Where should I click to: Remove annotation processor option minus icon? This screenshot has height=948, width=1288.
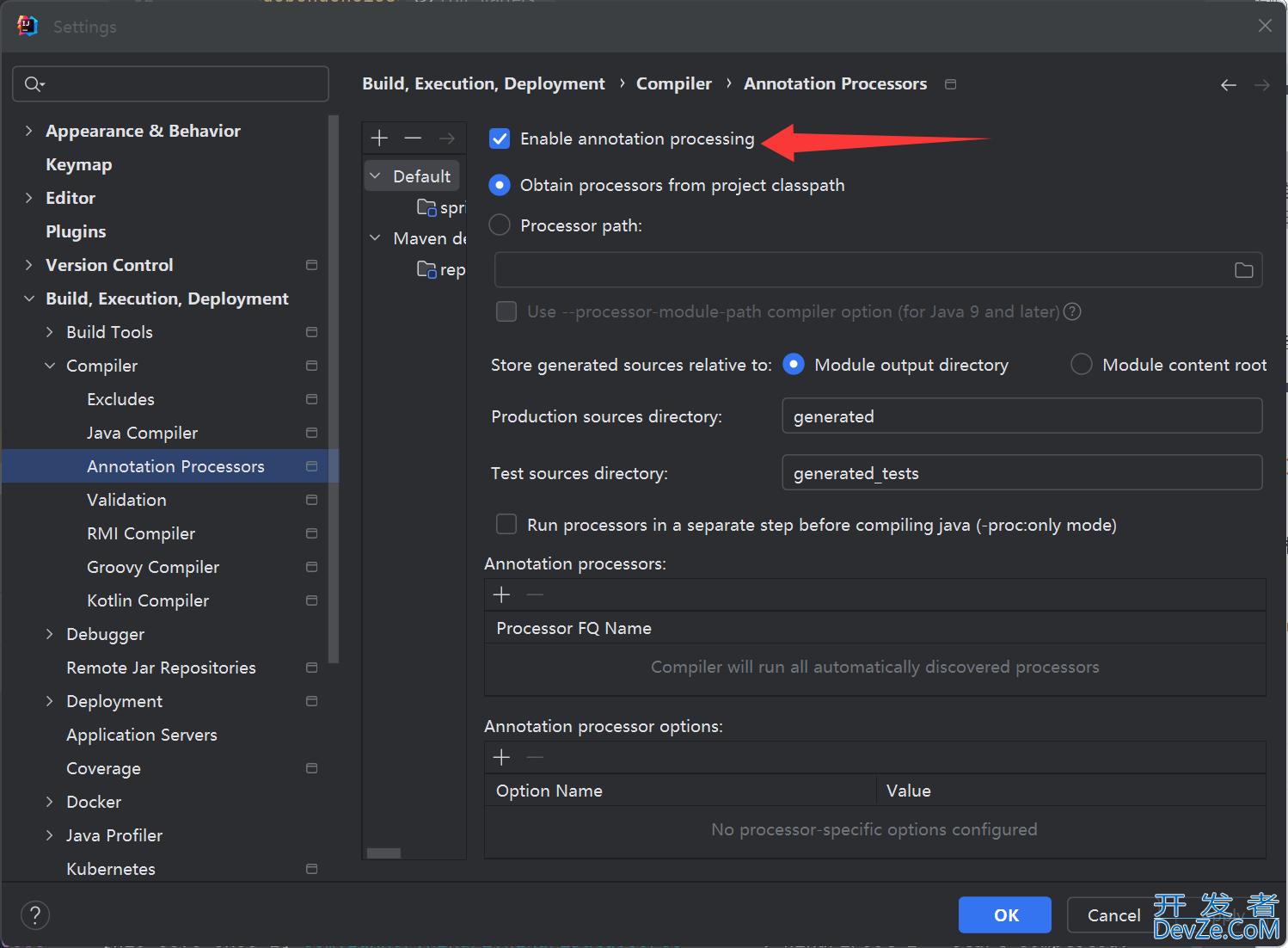pos(535,757)
